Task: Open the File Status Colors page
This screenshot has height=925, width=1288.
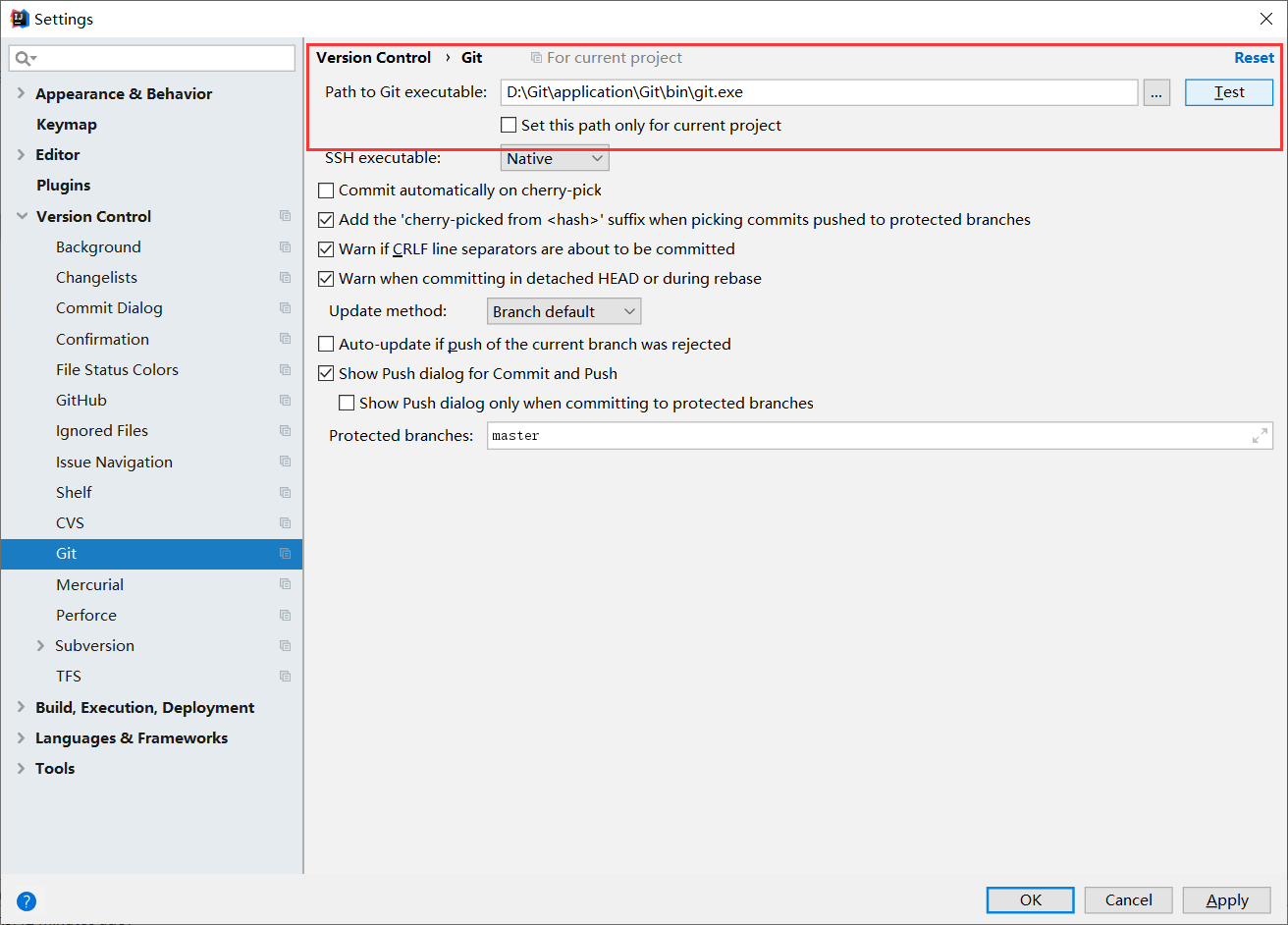Action: [117, 369]
